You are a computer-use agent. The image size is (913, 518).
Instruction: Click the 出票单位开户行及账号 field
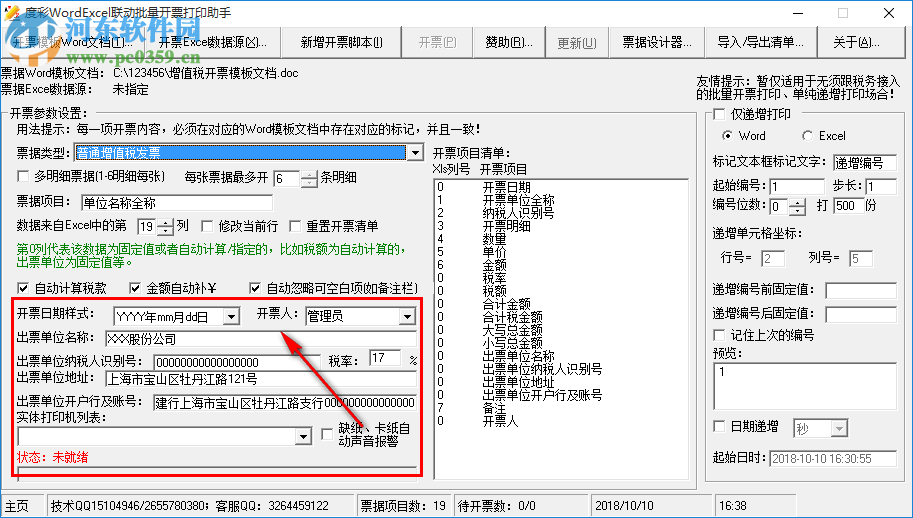285,403
